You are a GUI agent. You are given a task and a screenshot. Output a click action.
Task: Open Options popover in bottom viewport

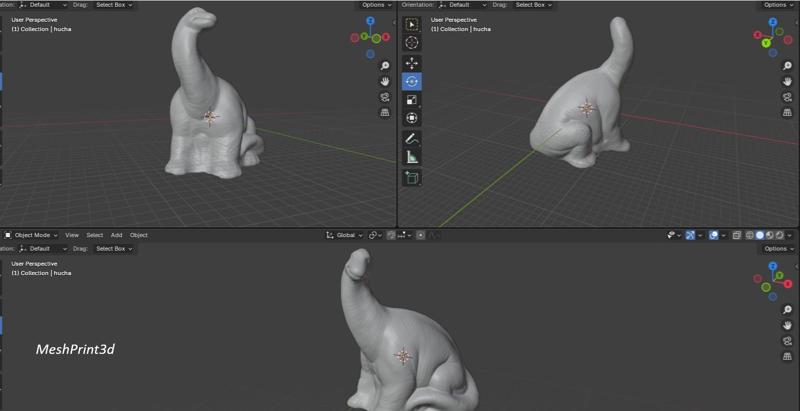779,248
